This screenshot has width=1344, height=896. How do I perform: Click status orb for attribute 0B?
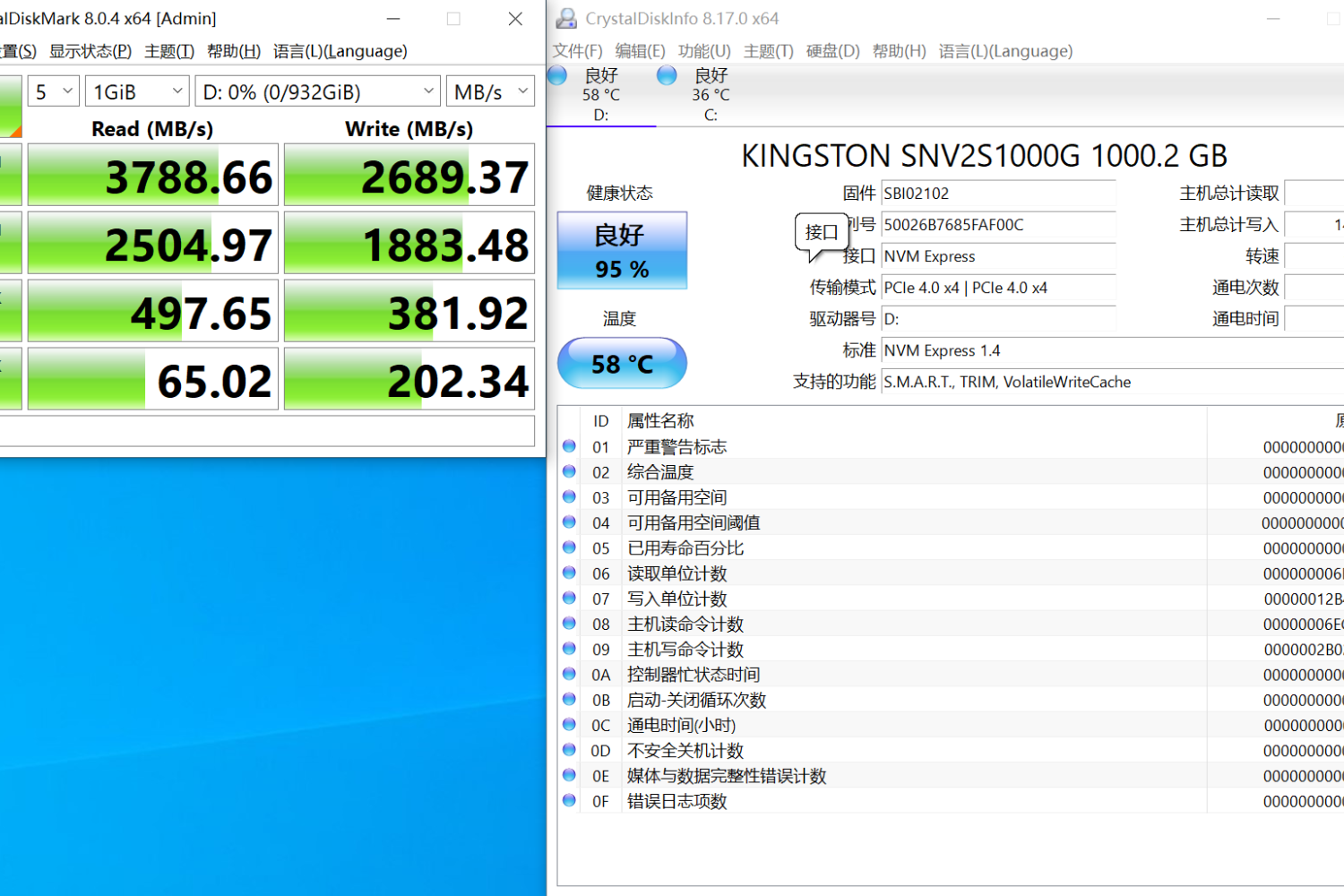[x=569, y=699]
